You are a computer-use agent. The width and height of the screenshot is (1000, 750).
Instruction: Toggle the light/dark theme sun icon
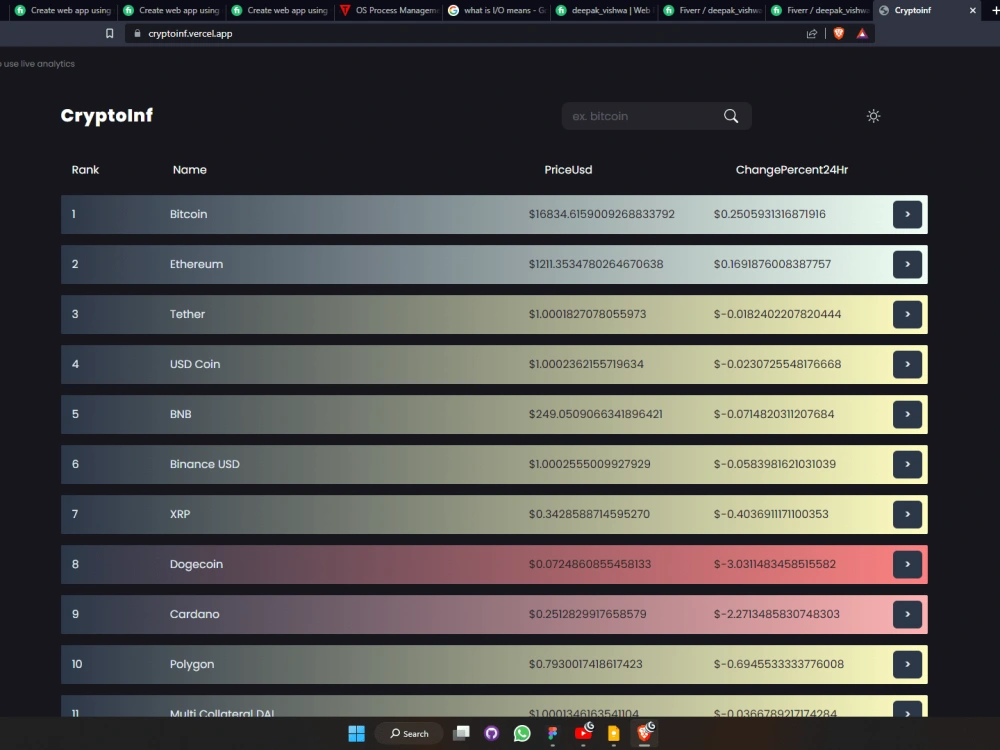click(873, 115)
